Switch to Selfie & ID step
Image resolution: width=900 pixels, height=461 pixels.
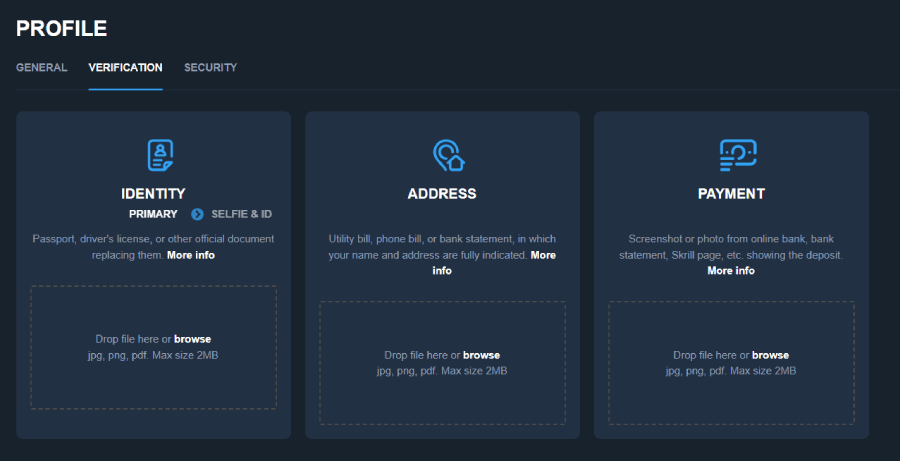(241, 214)
